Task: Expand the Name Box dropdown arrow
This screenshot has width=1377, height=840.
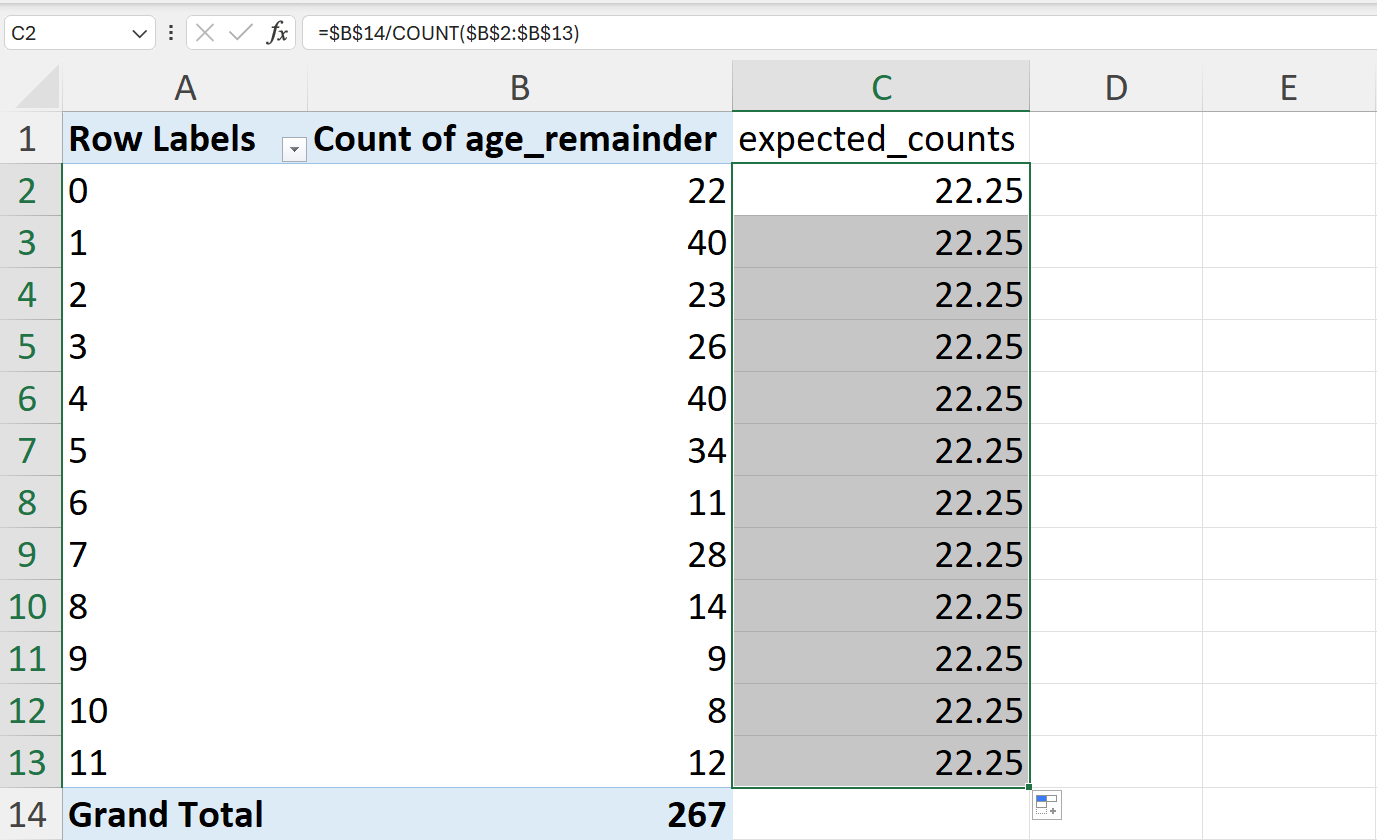Action: (139, 33)
